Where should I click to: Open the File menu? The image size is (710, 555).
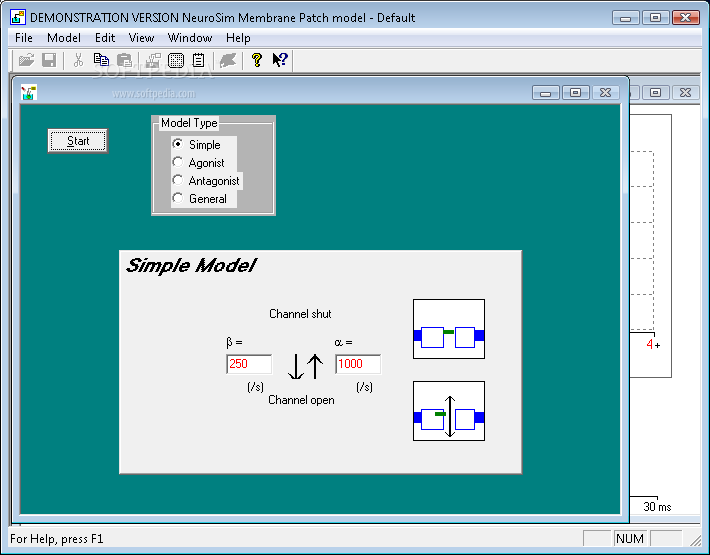point(24,38)
